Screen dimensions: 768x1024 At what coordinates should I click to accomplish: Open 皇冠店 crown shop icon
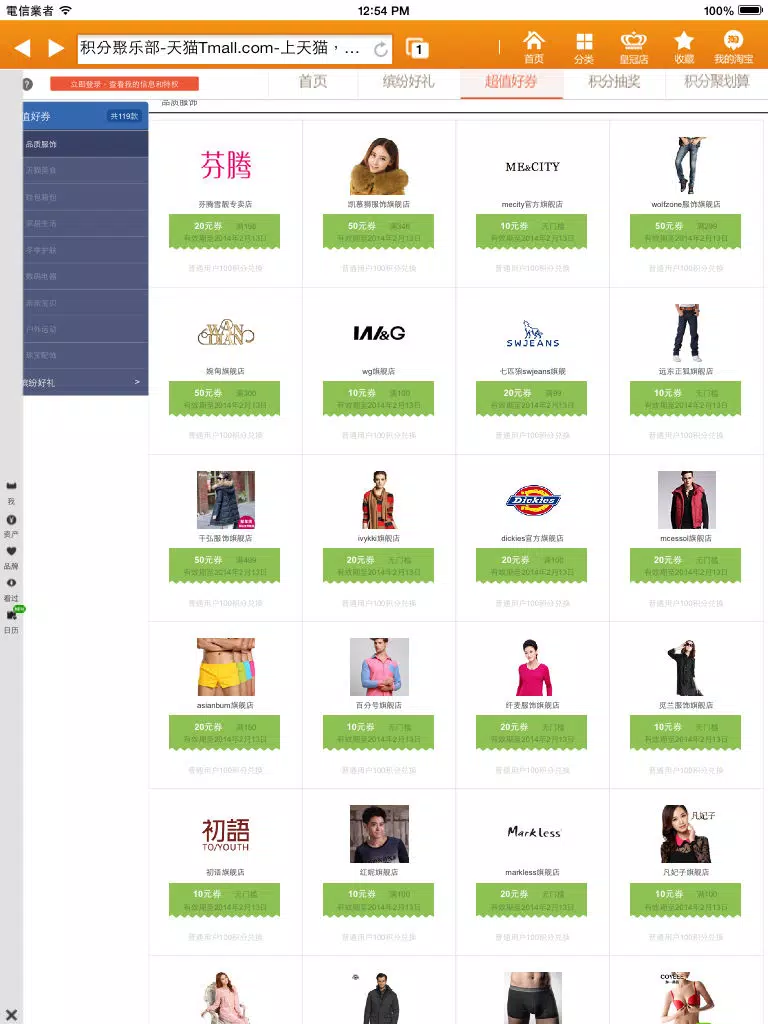tap(633, 48)
